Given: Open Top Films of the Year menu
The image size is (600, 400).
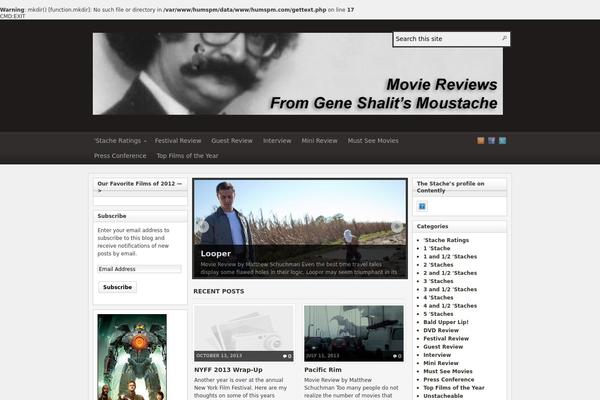Looking at the screenshot, I should [x=188, y=156].
